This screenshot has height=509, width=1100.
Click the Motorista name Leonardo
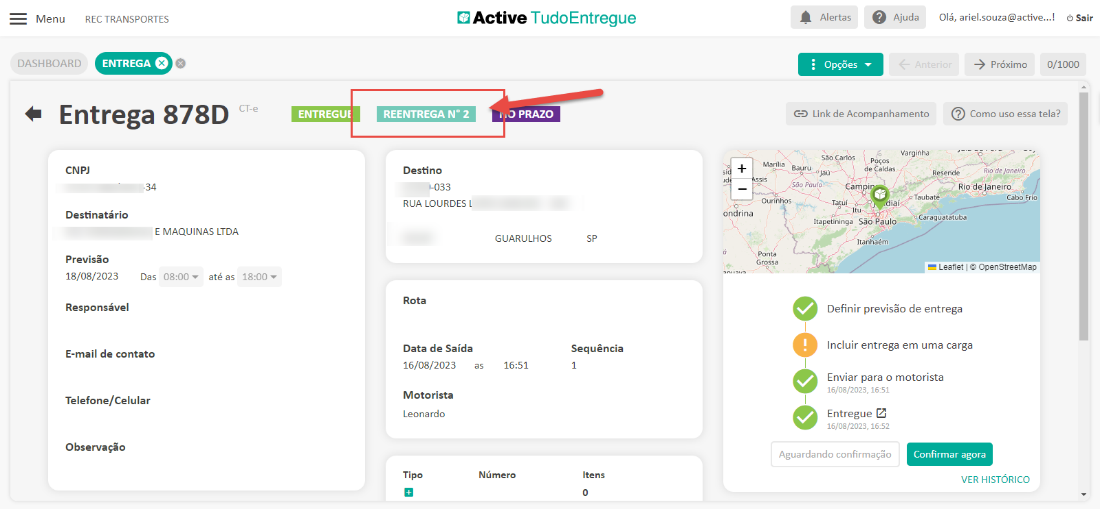(x=424, y=414)
